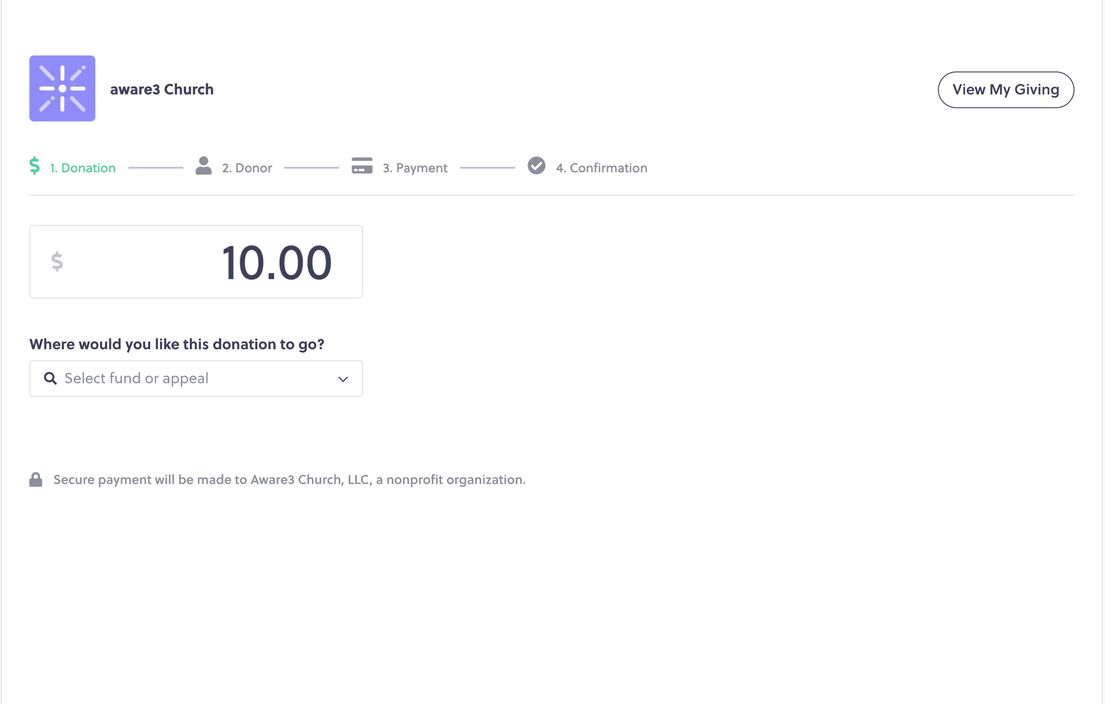Click the Confirmation step checkmark icon

[537, 166]
